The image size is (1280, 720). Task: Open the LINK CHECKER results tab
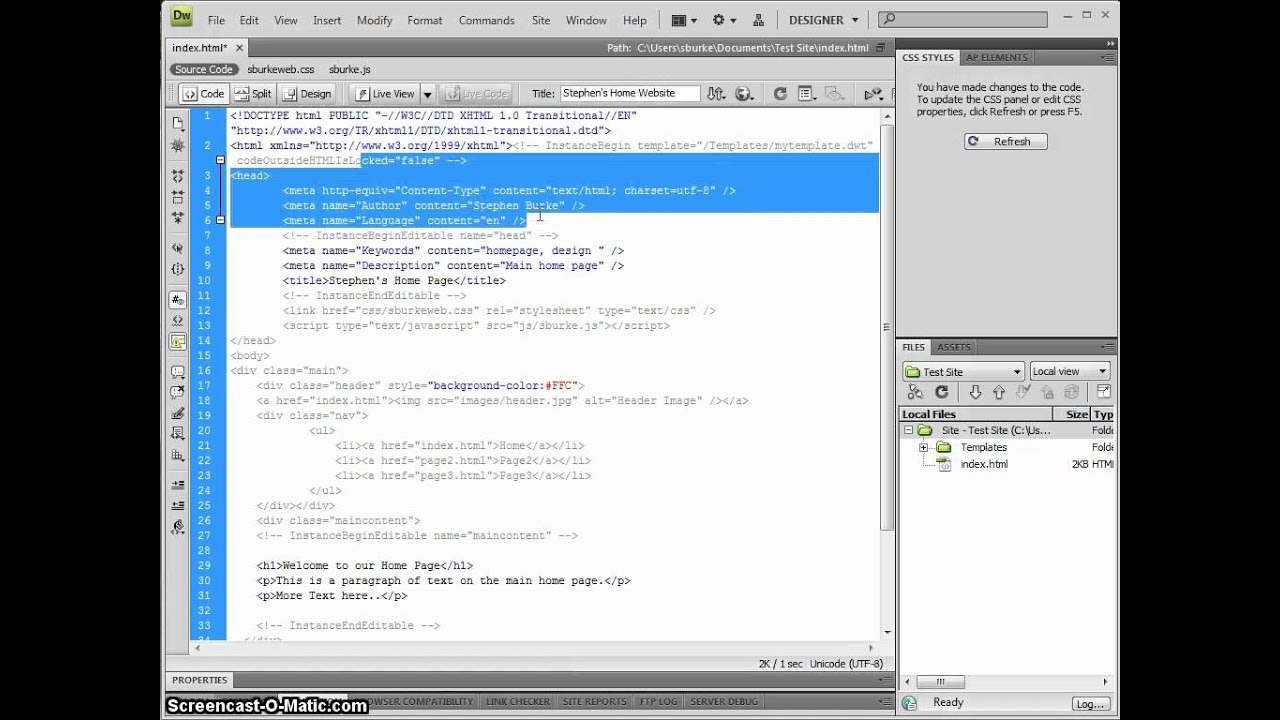517,702
